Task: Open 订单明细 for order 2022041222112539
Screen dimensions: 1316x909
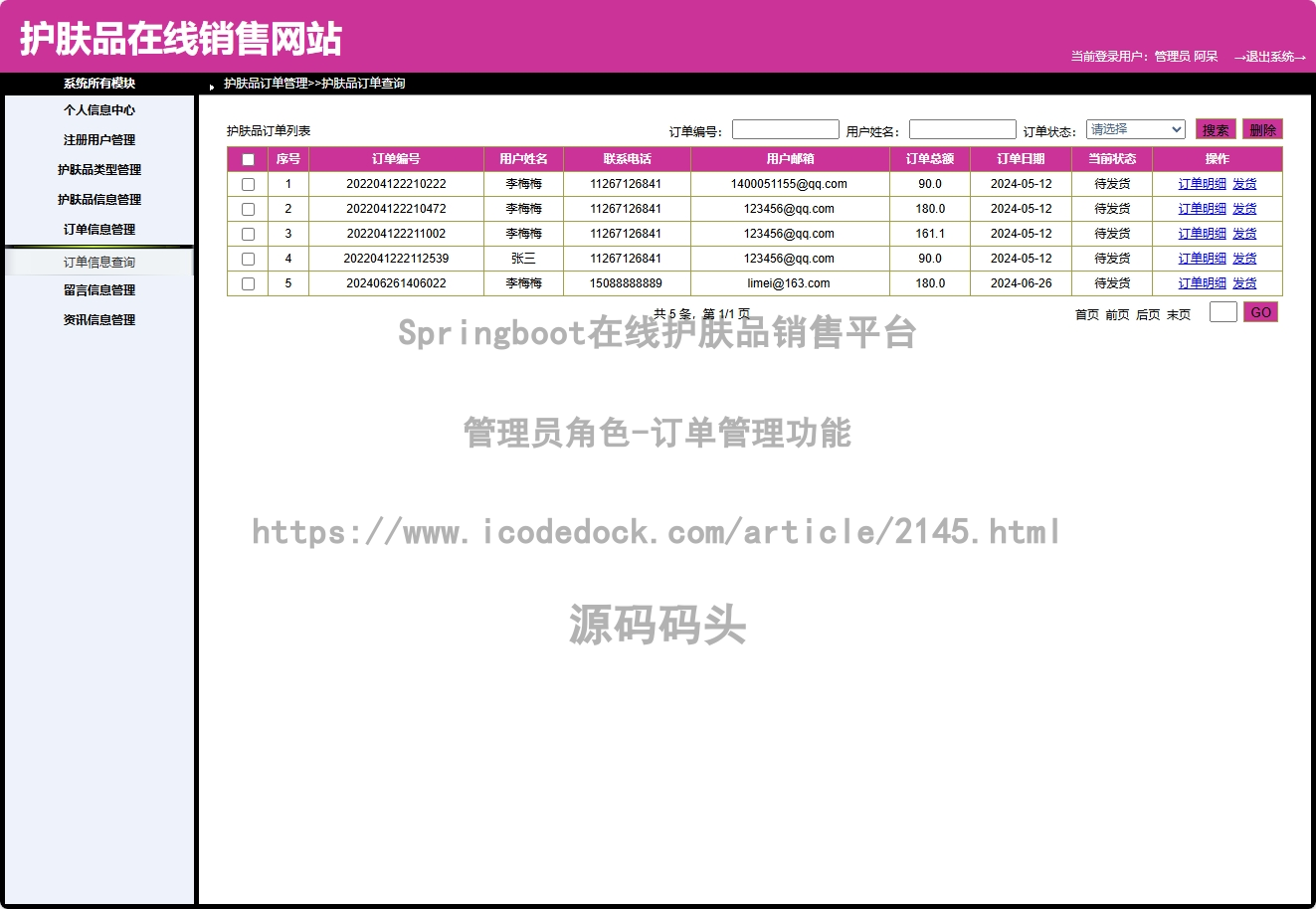Action: pos(1202,259)
